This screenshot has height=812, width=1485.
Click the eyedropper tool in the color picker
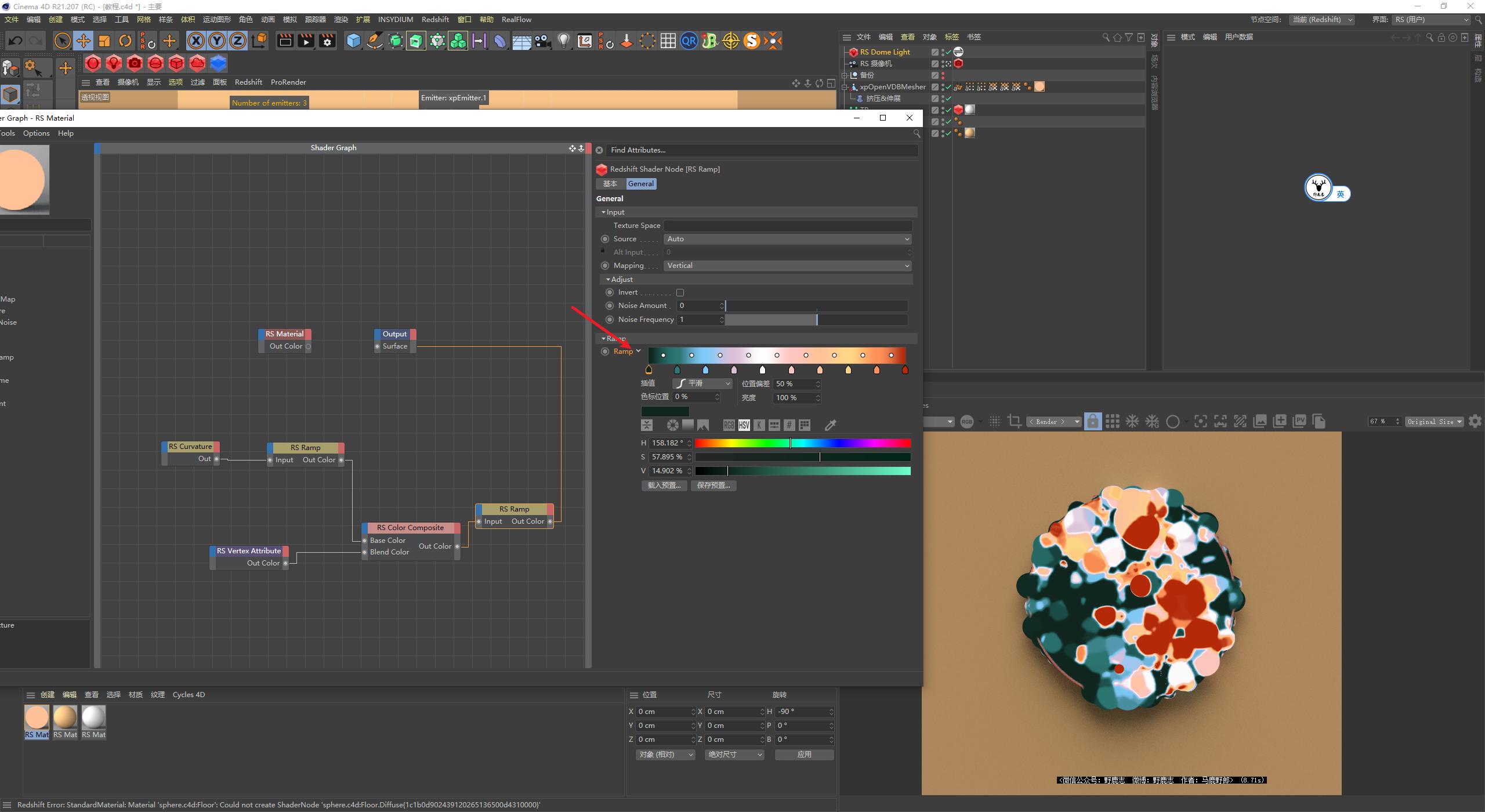tap(830, 425)
